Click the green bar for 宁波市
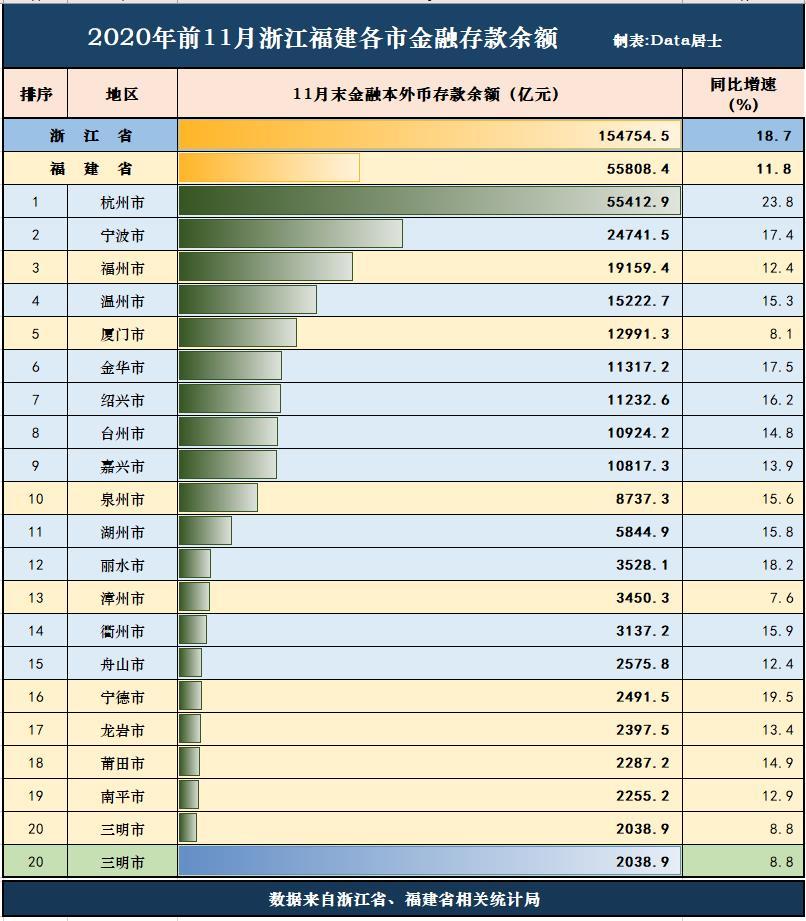The image size is (806, 921). pos(290,234)
